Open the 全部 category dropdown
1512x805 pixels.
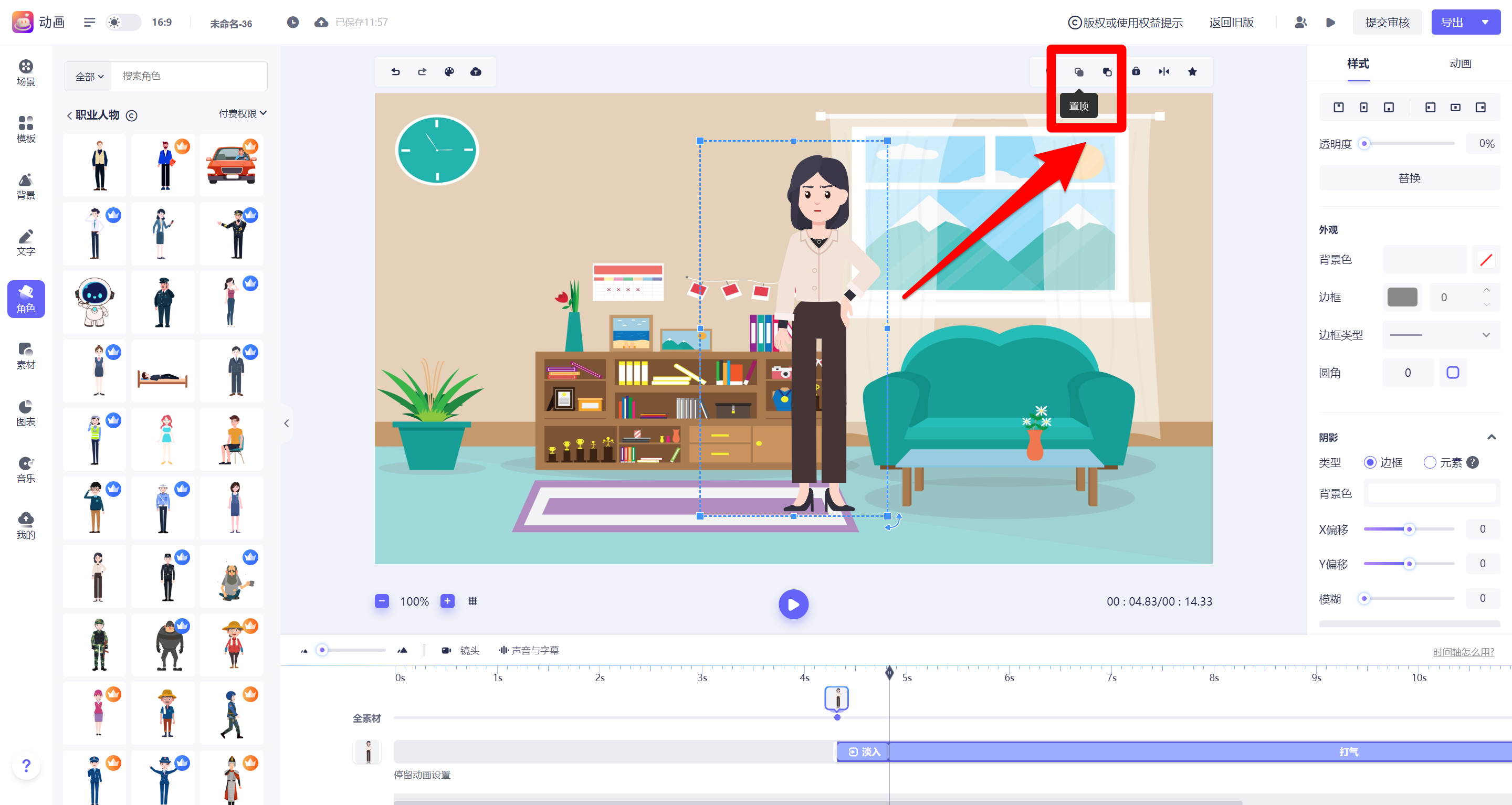89,76
